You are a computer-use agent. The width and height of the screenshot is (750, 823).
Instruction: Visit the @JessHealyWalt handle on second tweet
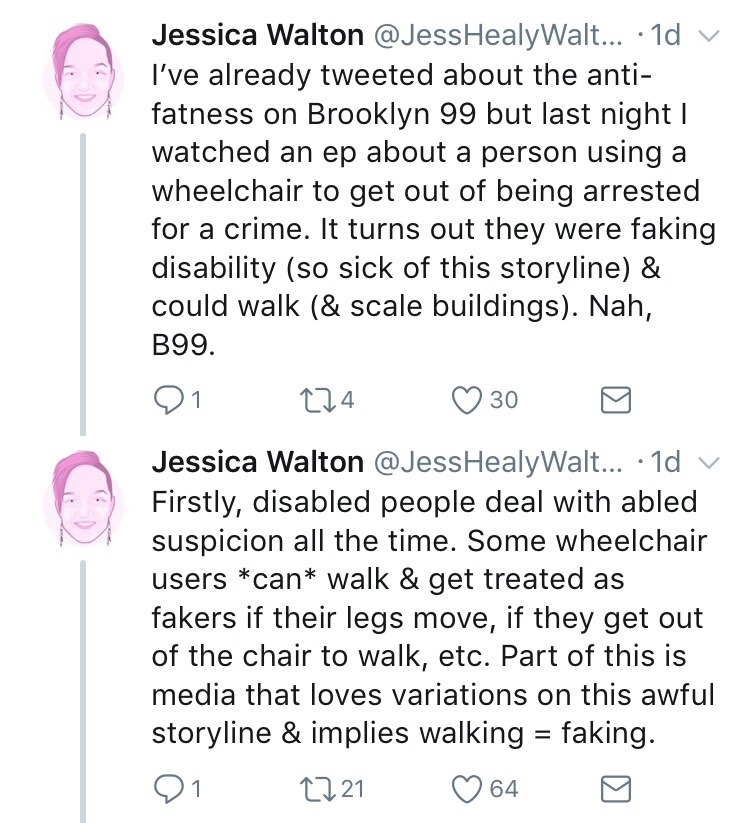(x=498, y=461)
